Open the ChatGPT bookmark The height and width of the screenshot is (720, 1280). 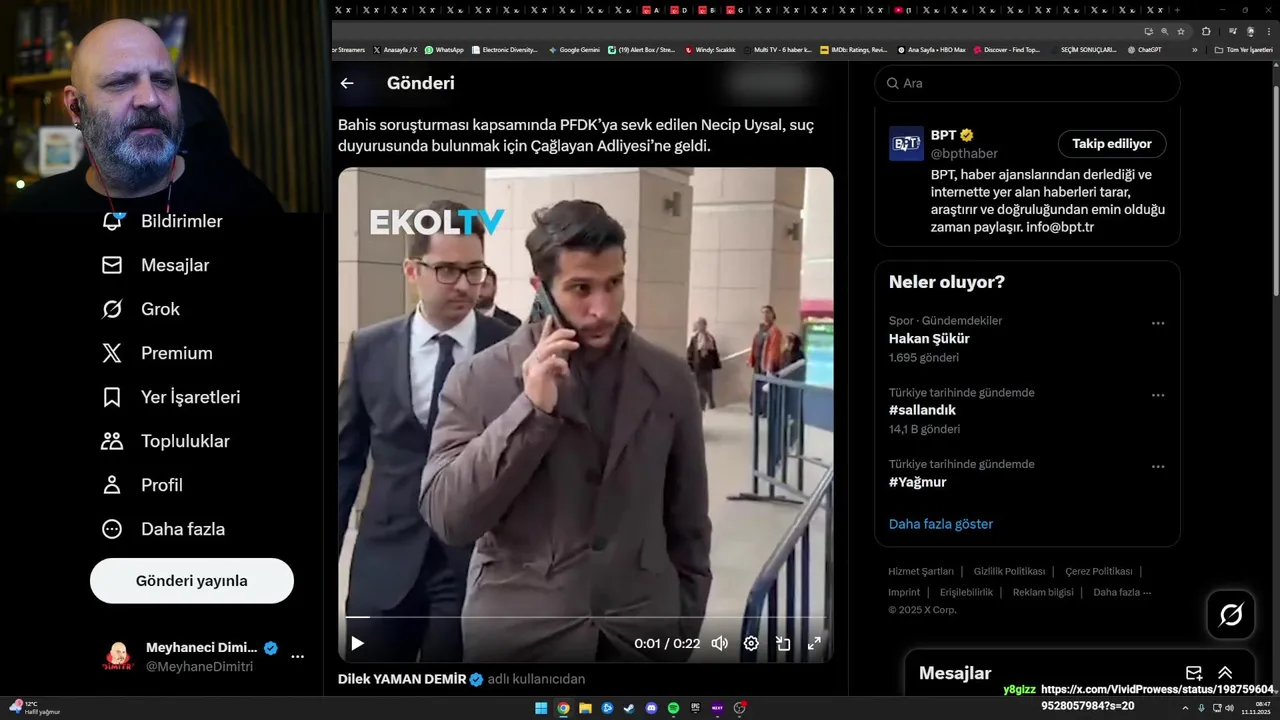1144,49
